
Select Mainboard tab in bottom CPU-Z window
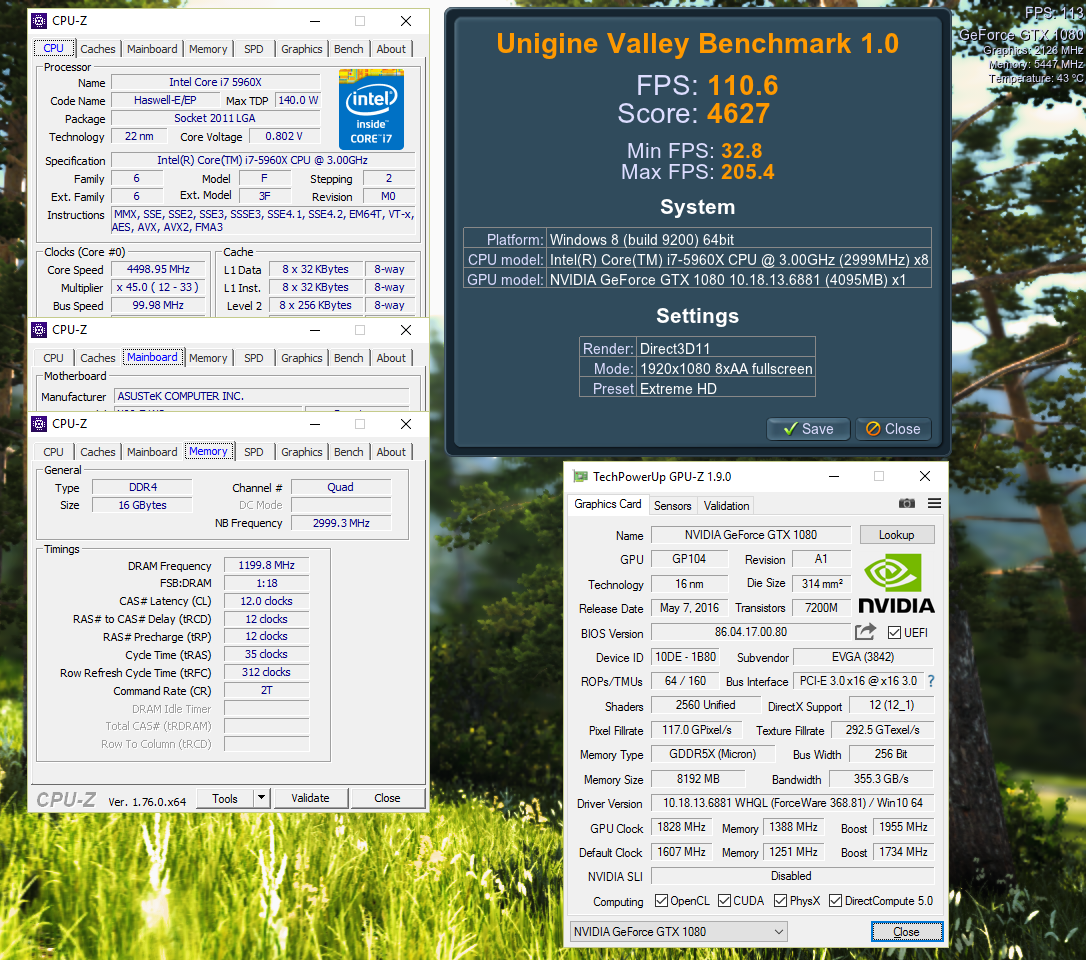pyautogui.click(x=152, y=452)
